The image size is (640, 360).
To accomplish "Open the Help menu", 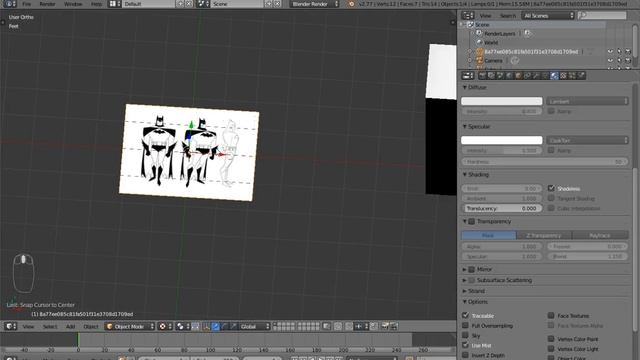I will point(97,4).
